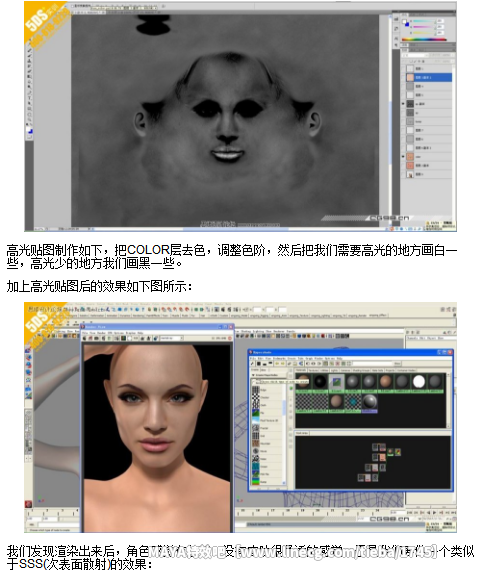The image size is (479, 571).
Task: Open the Graph menu in Hypershade
Action: point(309,358)
